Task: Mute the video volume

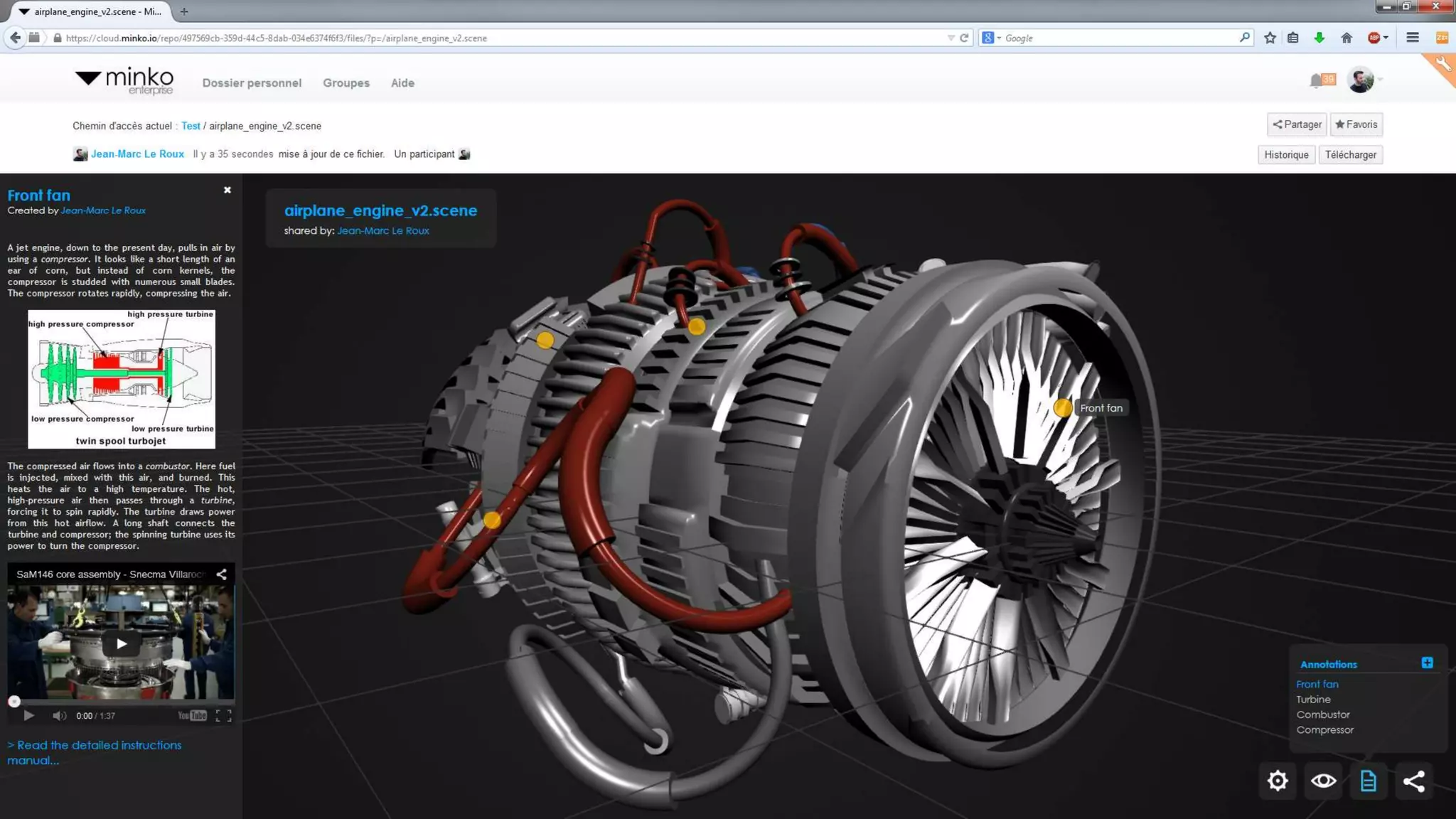Action: (x=59, y=715)
